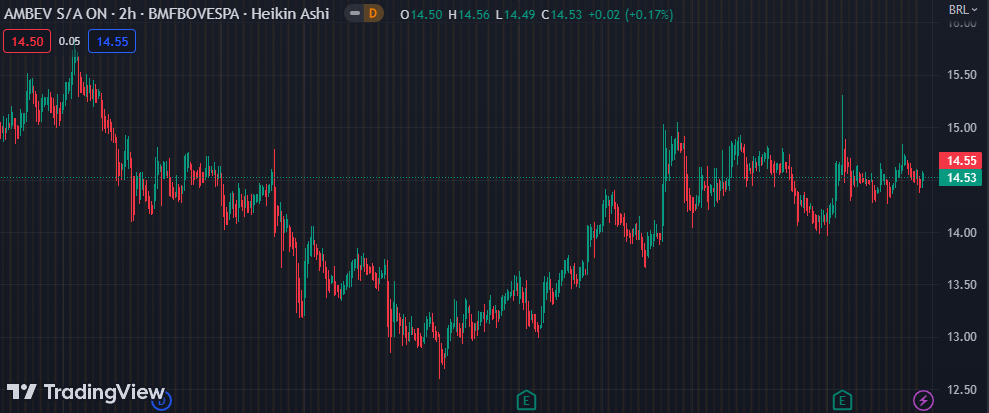Image resolution: width=989 pixels, height=413 pixels.
Task: Click the 15.50 price scale label
Action: (x=963, y=75)
